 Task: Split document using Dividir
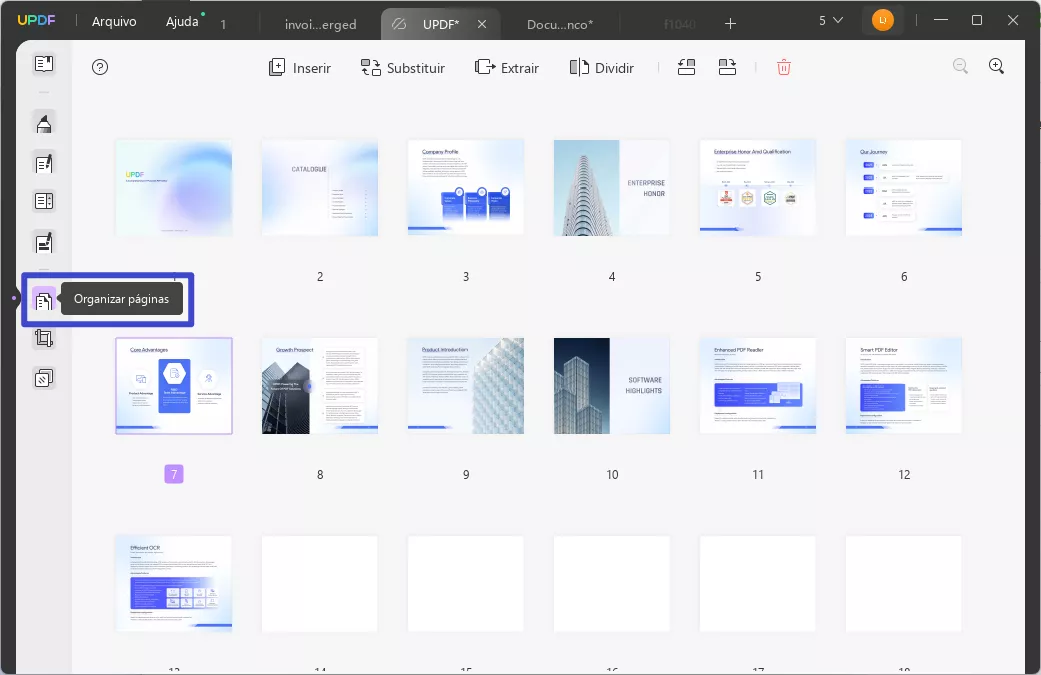[601, 67]
